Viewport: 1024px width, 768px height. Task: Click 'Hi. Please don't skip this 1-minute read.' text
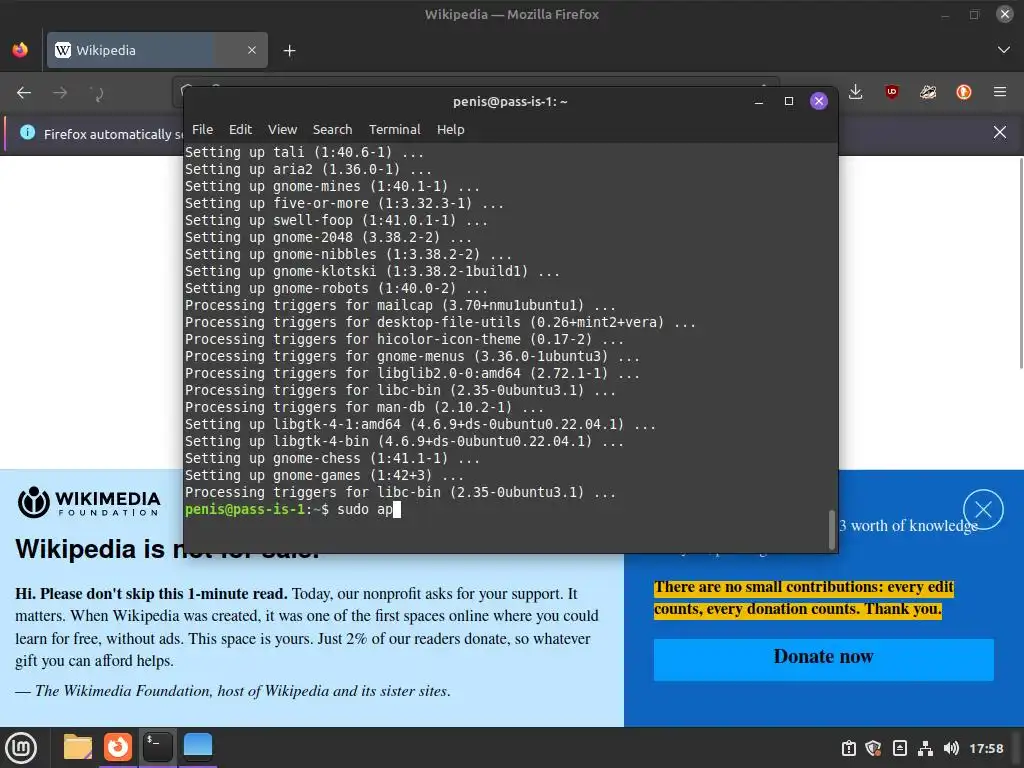coord(151,594)
